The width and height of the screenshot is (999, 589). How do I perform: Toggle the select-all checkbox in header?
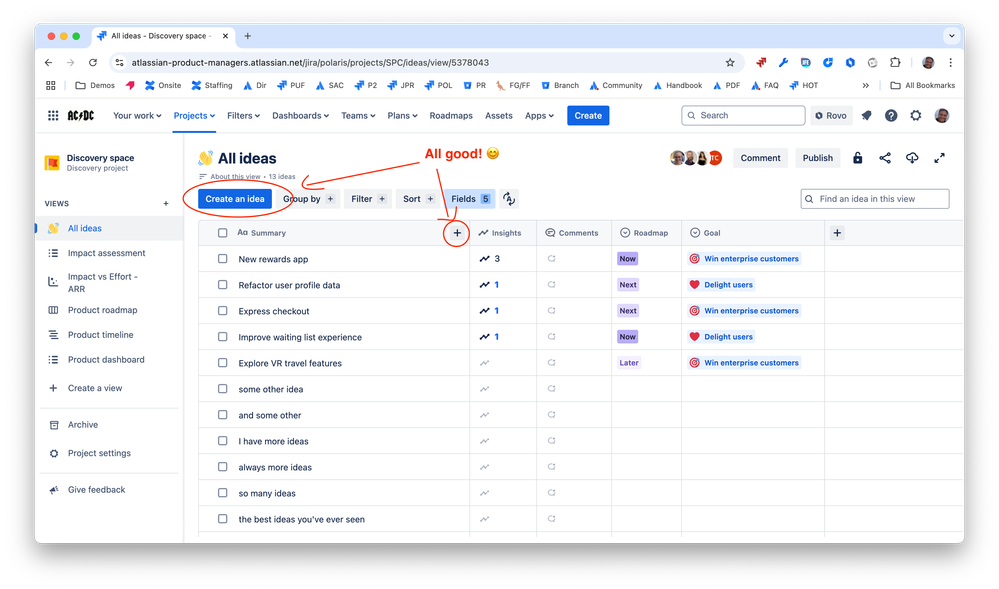[222, 233]
